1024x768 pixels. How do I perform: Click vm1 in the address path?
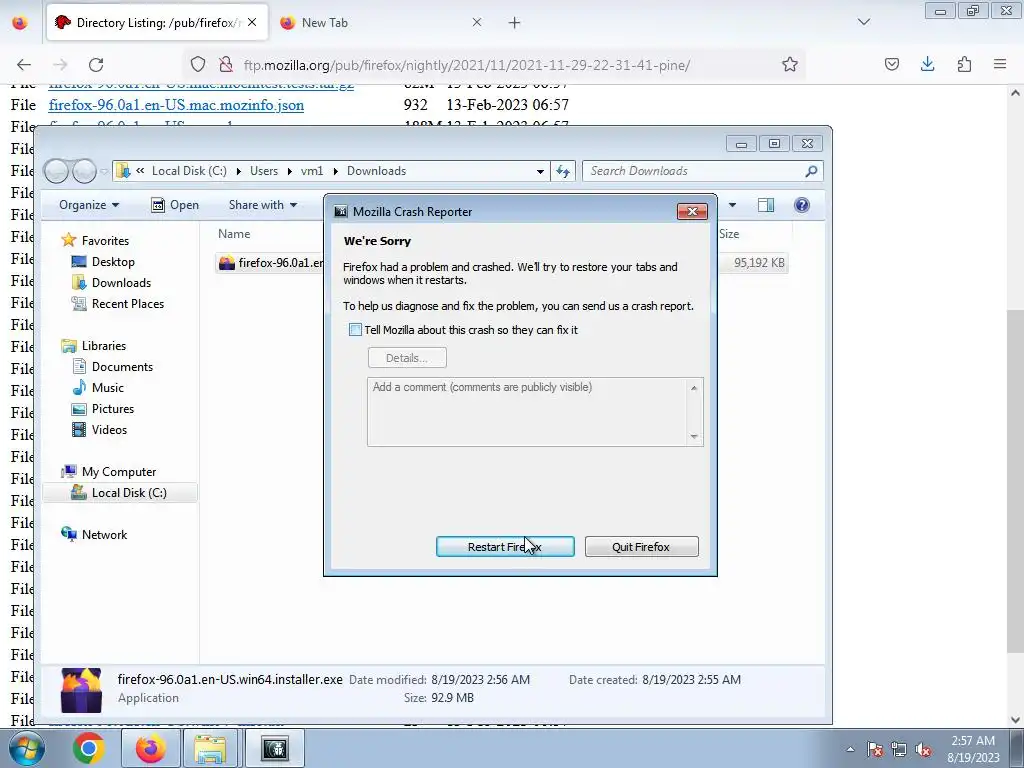point(312,171)
